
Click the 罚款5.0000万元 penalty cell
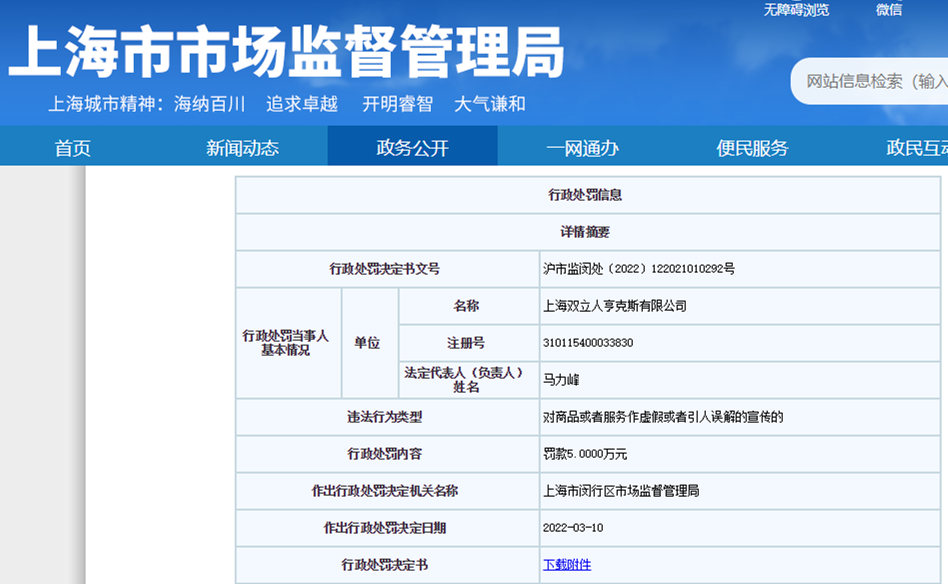585,454
